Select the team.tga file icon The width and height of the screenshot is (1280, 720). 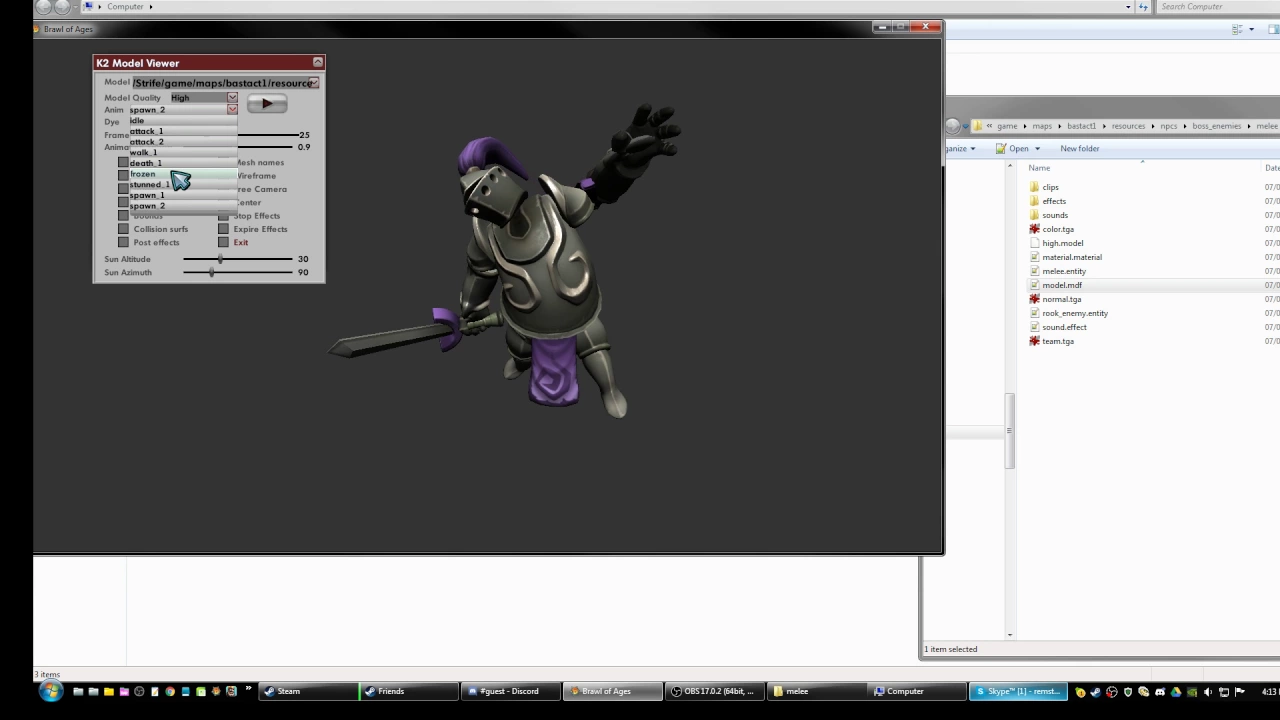[x=1035, y=341]
